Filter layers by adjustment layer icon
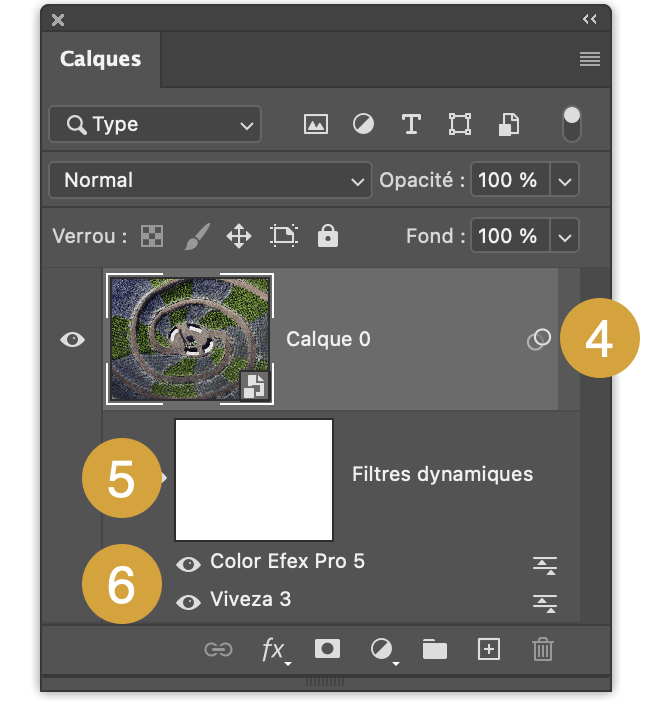Viewport: 654px width, 706px height. click(363, 124)
